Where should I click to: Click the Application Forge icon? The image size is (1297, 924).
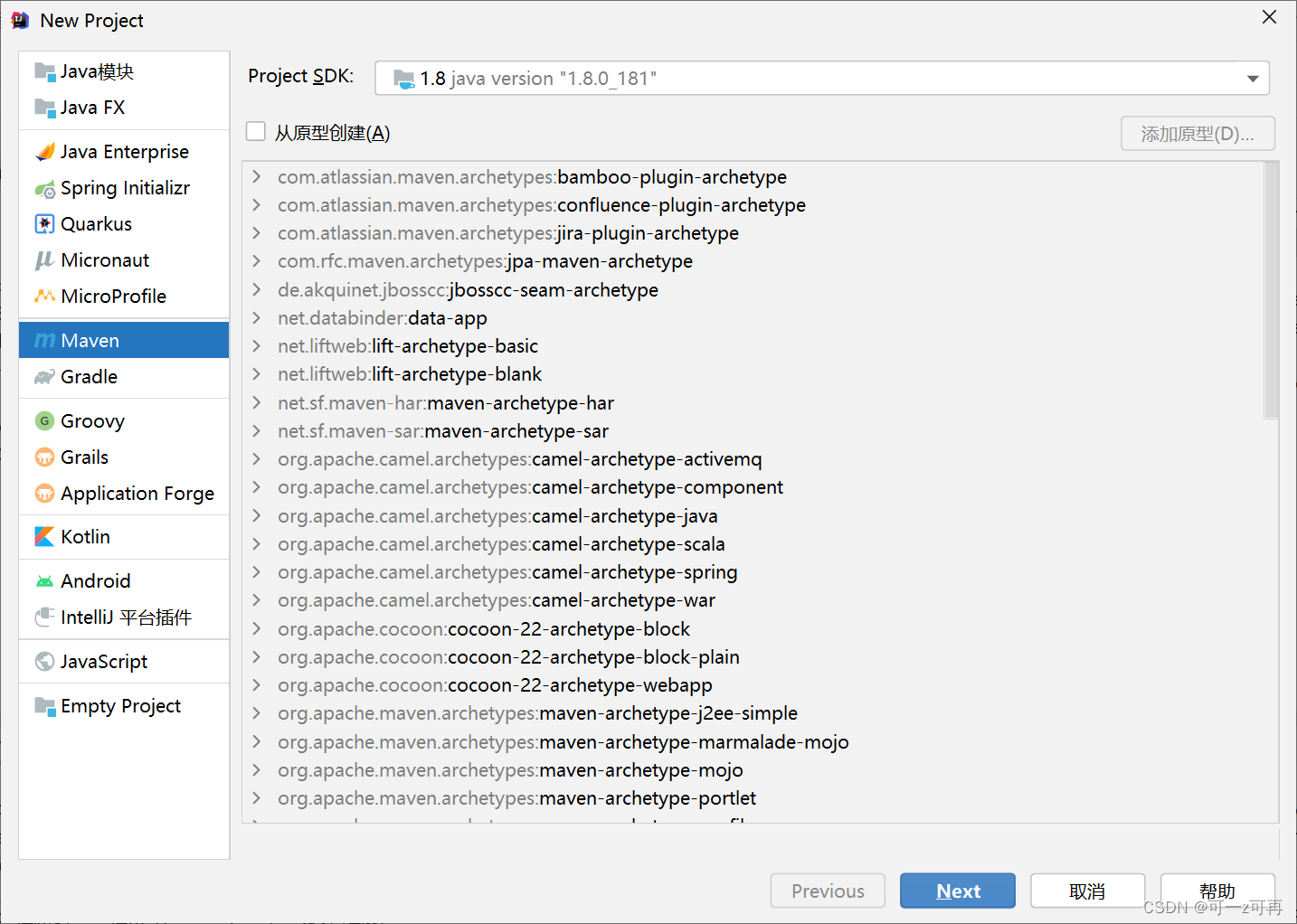tap(44, 494)
